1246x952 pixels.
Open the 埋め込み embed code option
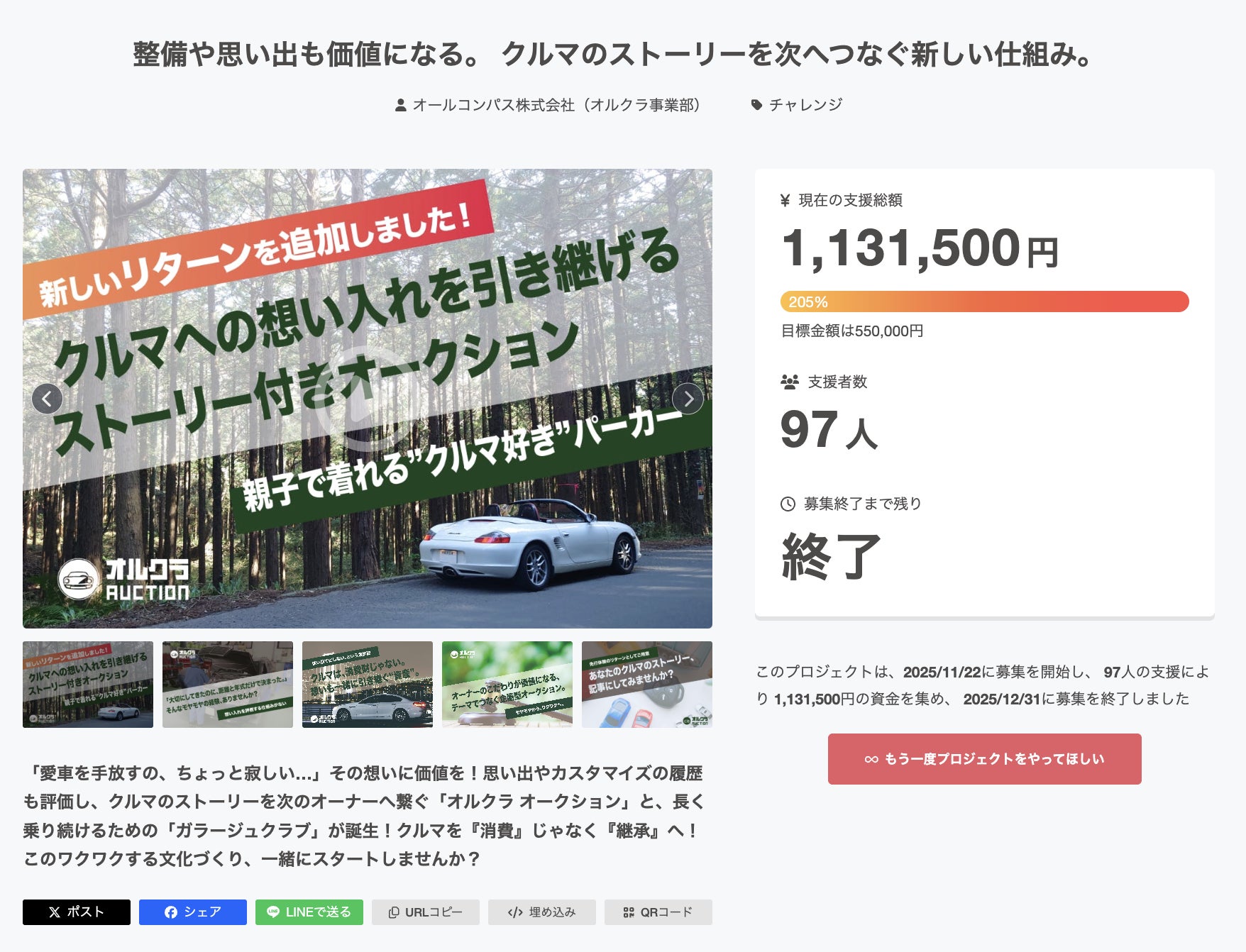pos(542,912)
